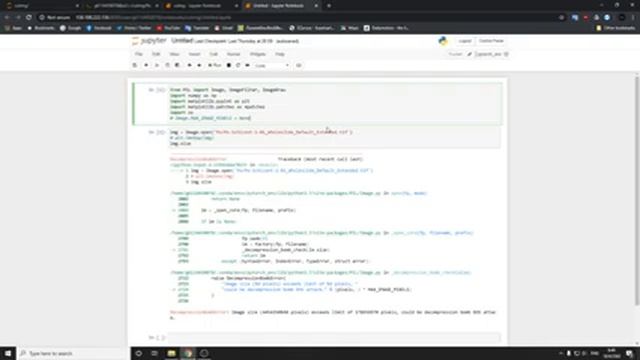Switch to the second browser tab
Screen dimensions: 640x360
point(122,6)
